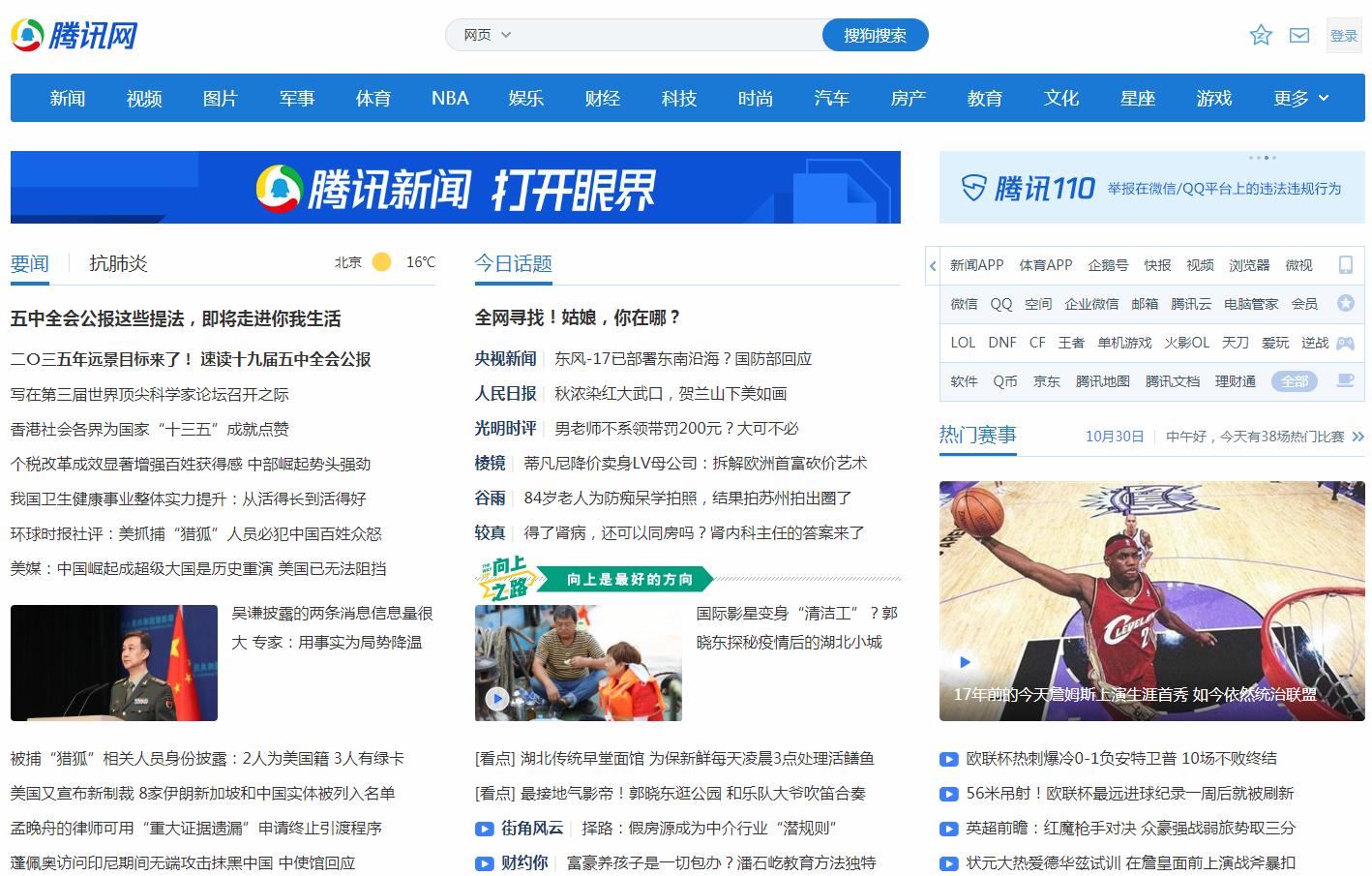Click video icon beside 状元大热爱德华兹 headline

click(x=949, y=863)
